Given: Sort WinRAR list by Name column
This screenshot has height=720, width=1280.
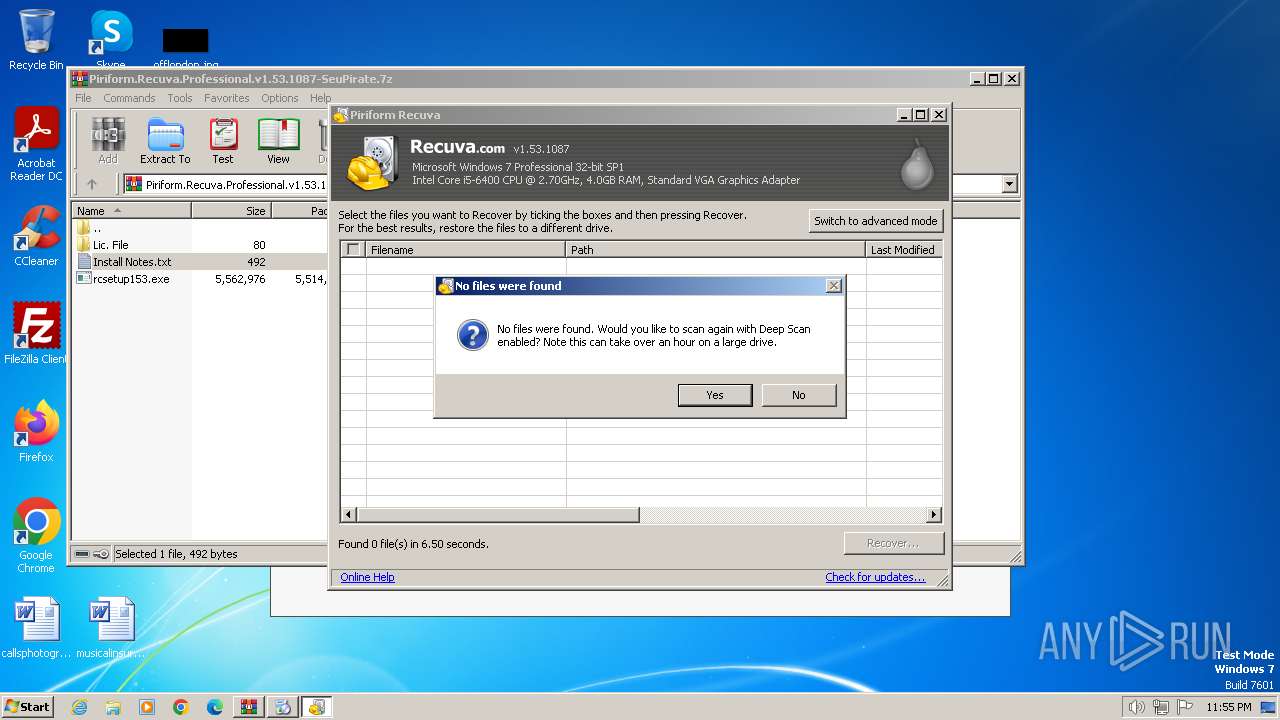Looking at the screenshot, I should coord(131,211).
